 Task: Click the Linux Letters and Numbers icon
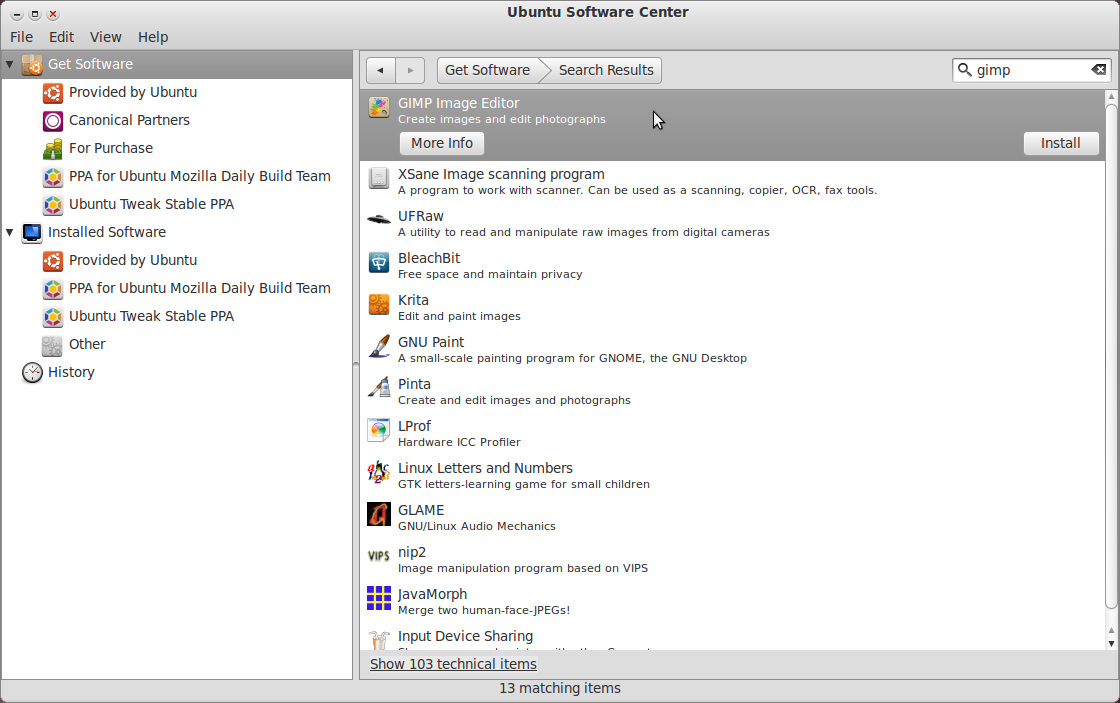379,472
